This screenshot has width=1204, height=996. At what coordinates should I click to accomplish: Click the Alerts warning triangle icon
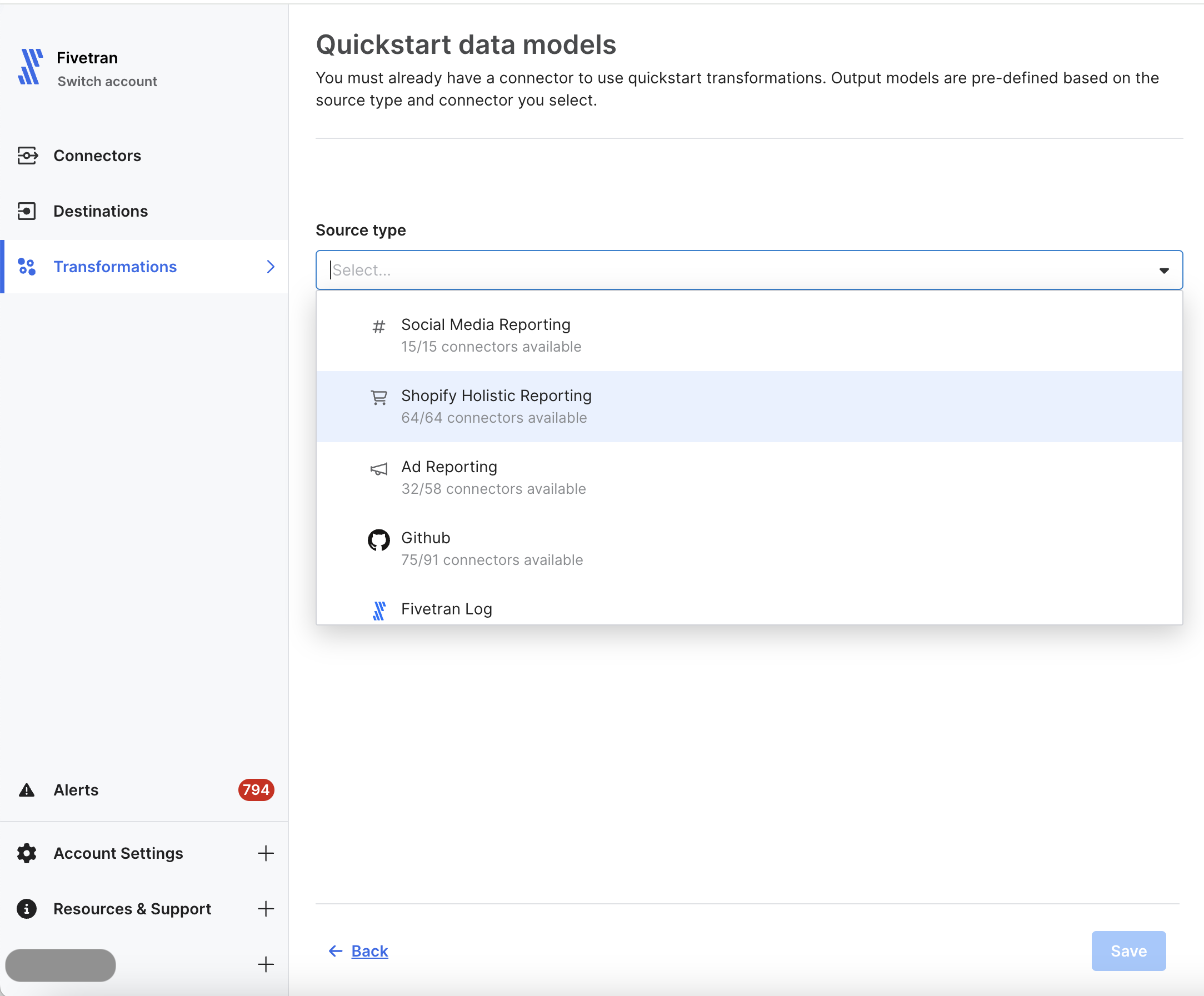(26, 790)
